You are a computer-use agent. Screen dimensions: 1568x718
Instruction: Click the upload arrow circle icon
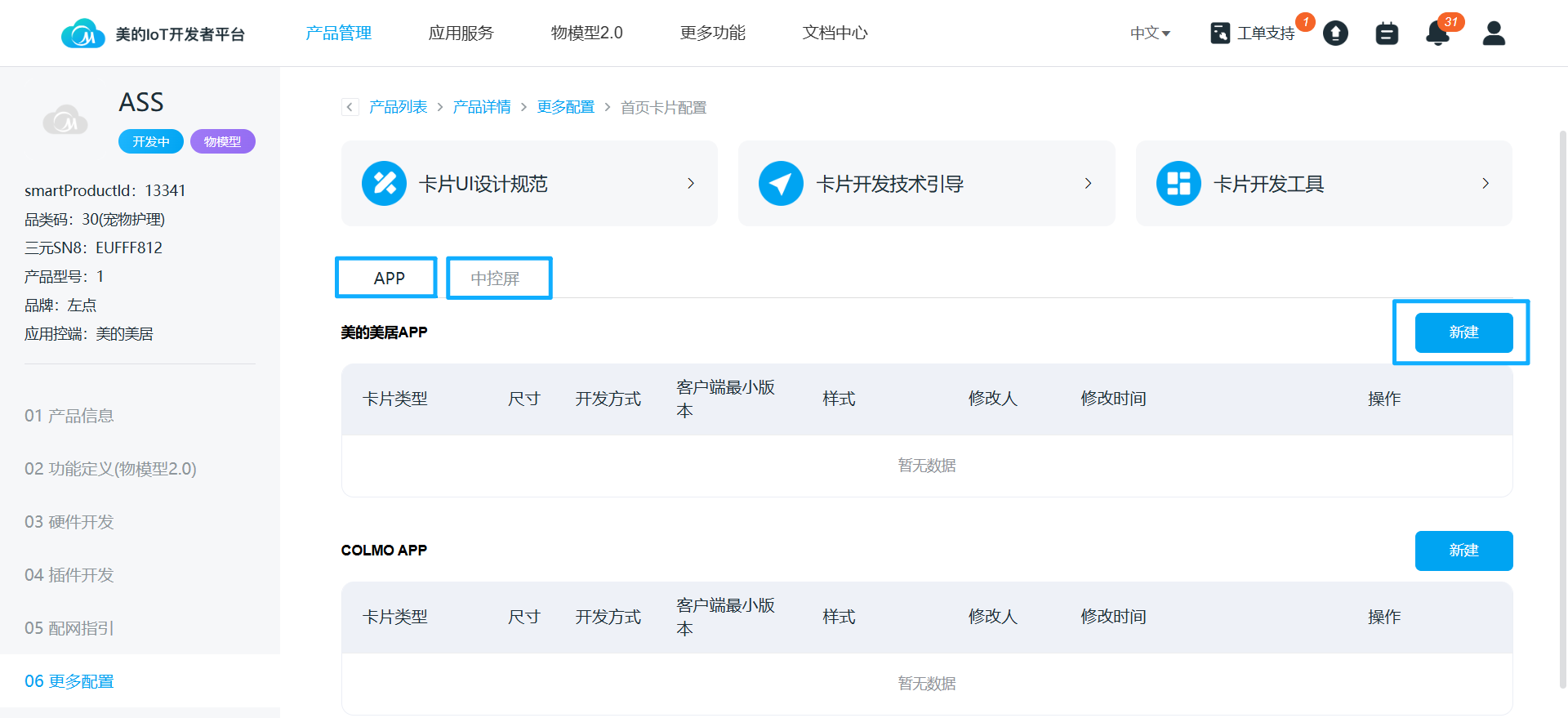pyautogui.click(x=1335, y=33)
